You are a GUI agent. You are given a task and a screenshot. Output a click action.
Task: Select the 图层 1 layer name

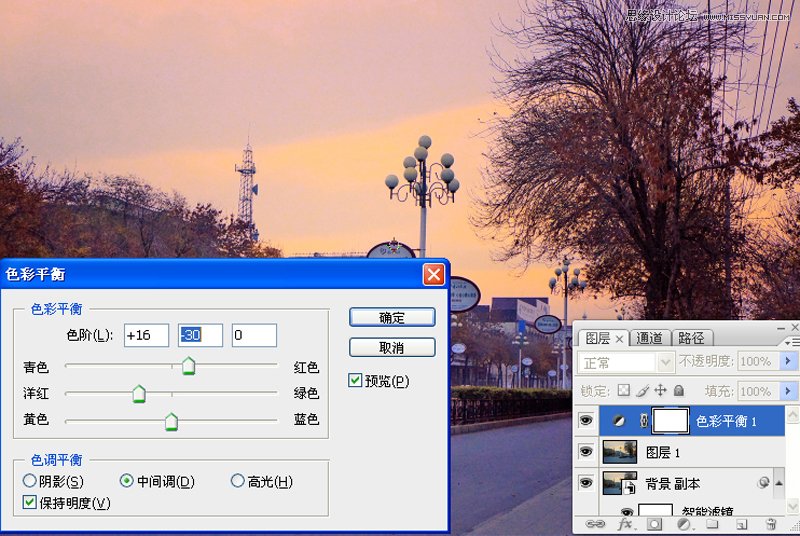point(662,452)
